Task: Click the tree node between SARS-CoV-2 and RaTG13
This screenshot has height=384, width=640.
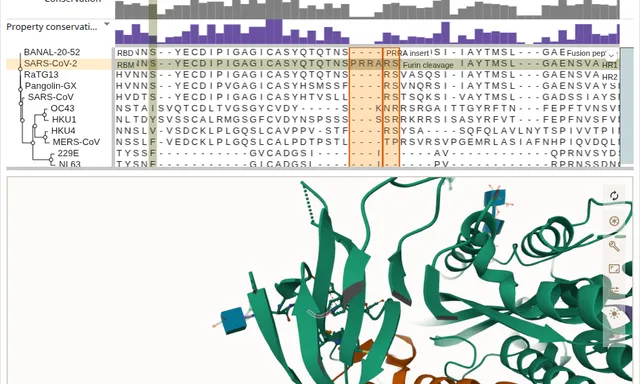Action: pos(20,69)
